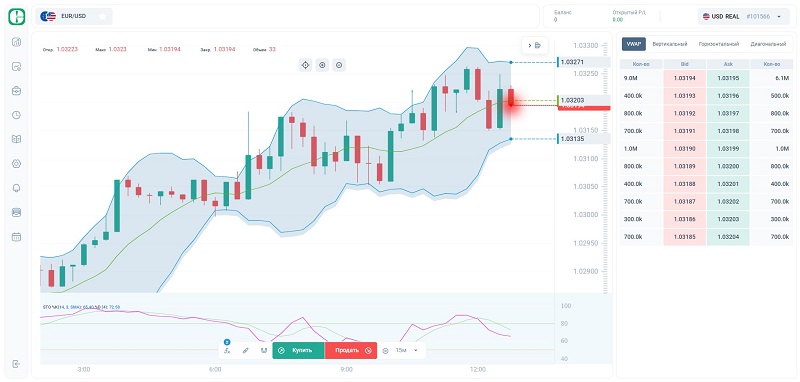The width and height of the screenshot is (800, 382).
Task: Select the pencil drawing tool on chart toolbar
Action: click(x=245, y=350)
